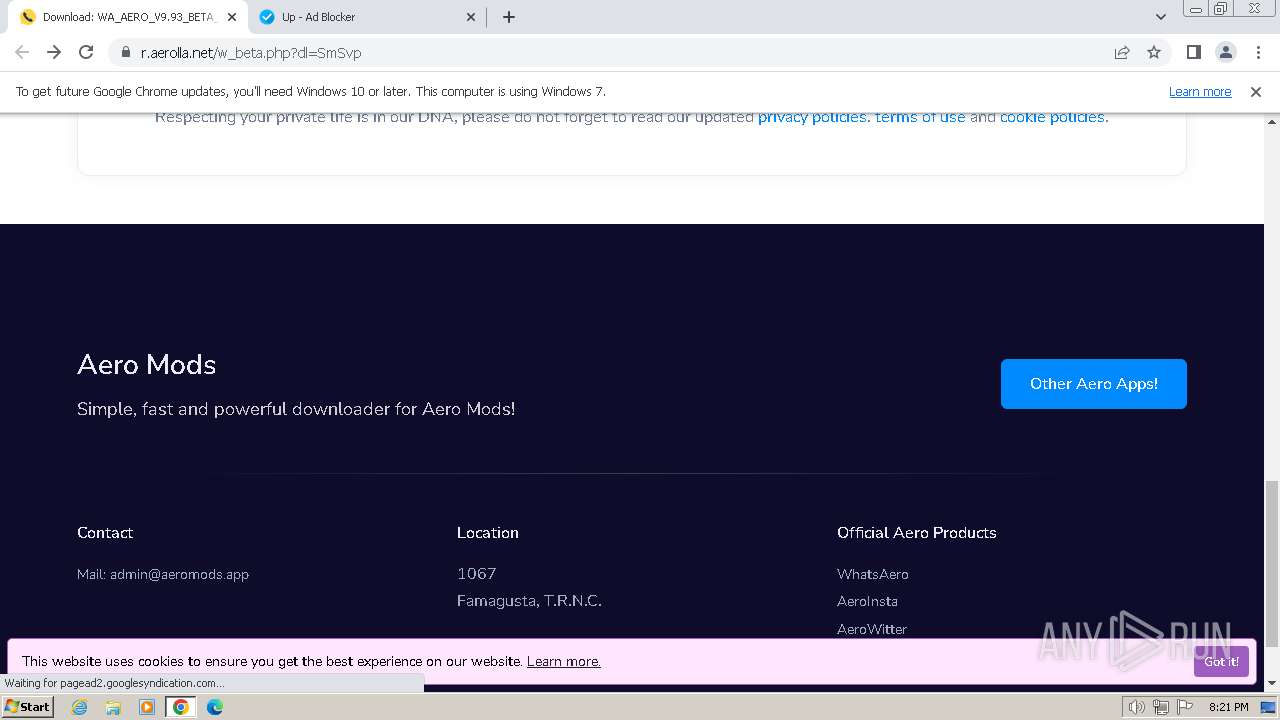
Task: Click the forward navigation arrow
Action: (54, 53)
